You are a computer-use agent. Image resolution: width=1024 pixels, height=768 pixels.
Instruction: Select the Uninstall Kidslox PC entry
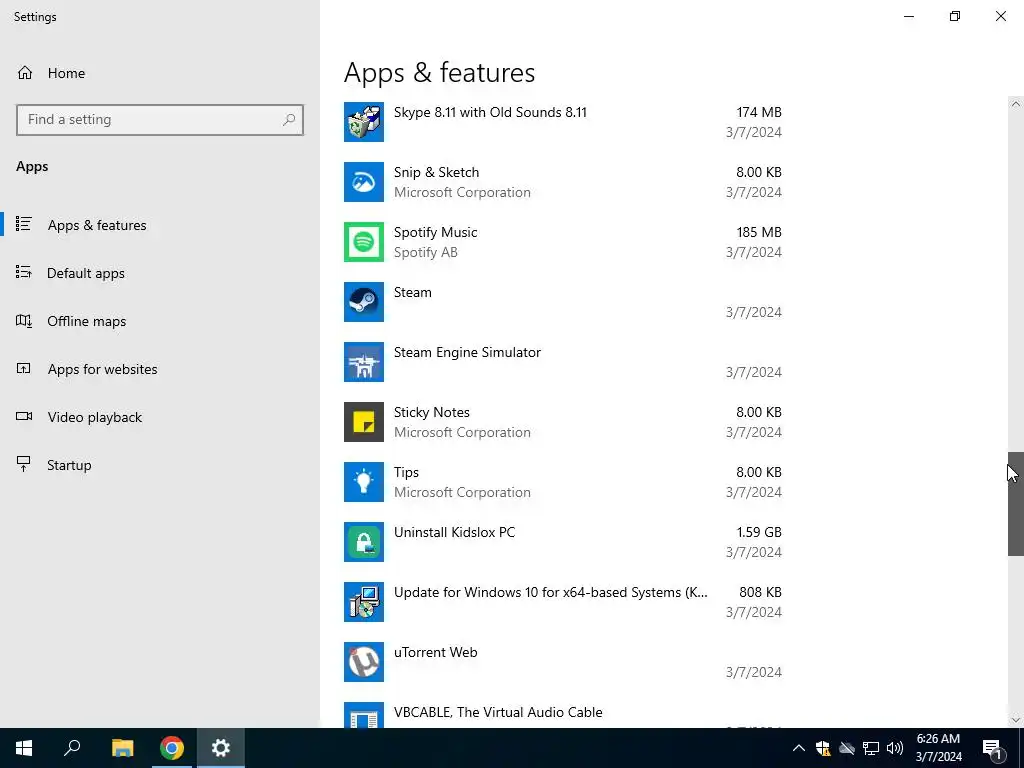point(563,542)
